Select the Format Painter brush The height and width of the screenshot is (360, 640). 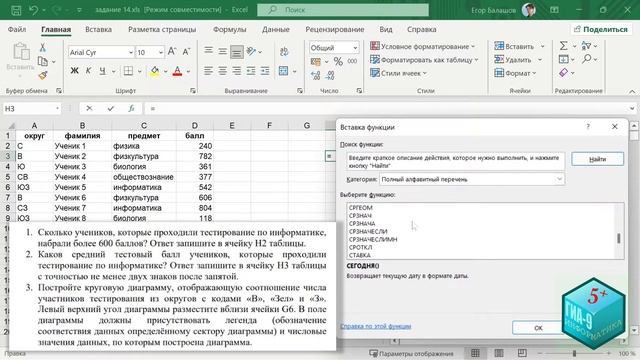42,75
